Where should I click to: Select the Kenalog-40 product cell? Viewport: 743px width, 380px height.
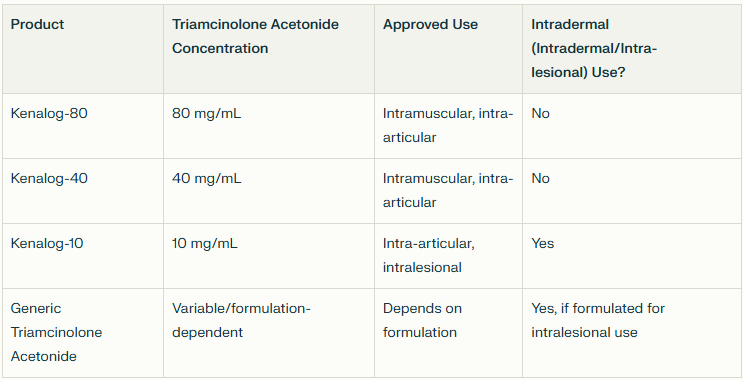pos(83,191)
